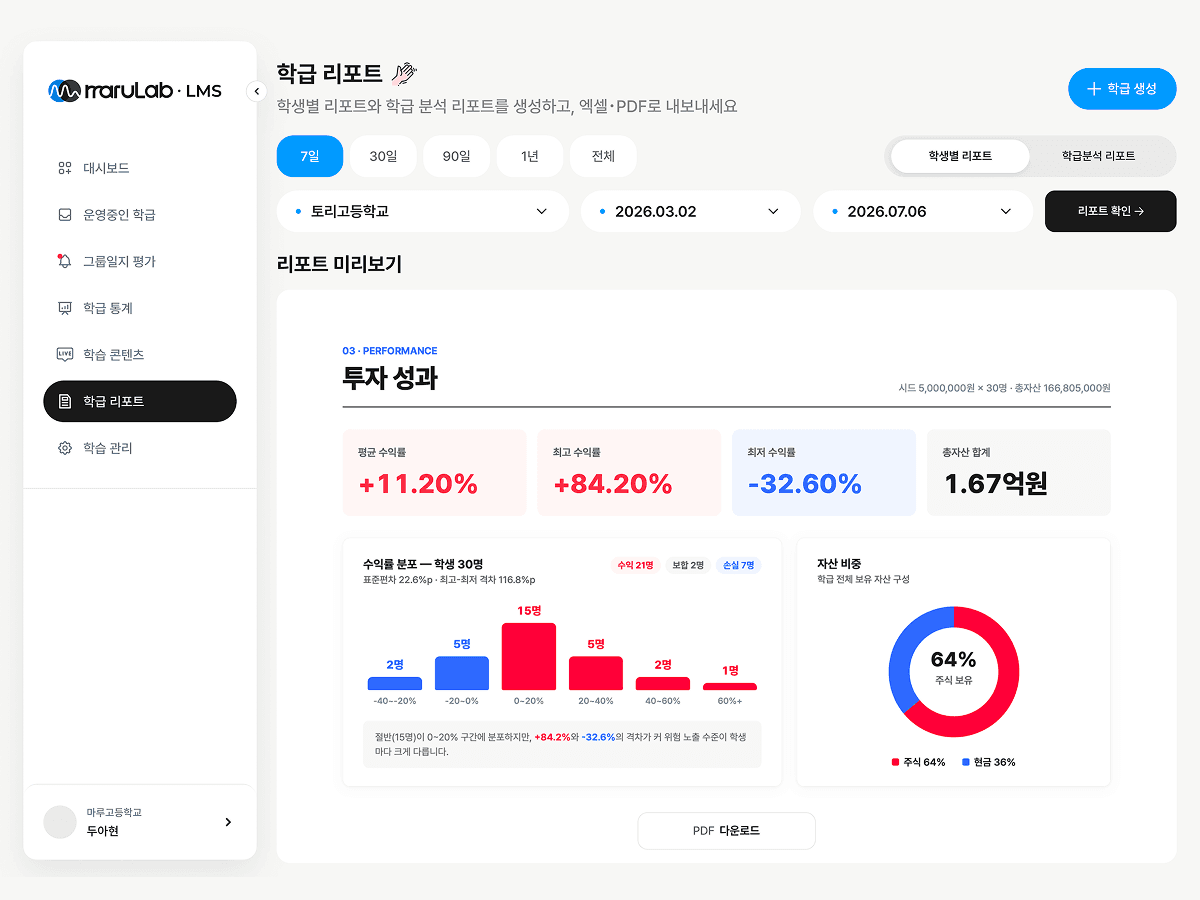This screenshot has width=1200, height=900.
Task: Click the 대시보드 grid icon
Action: click(x=65, y=168)
